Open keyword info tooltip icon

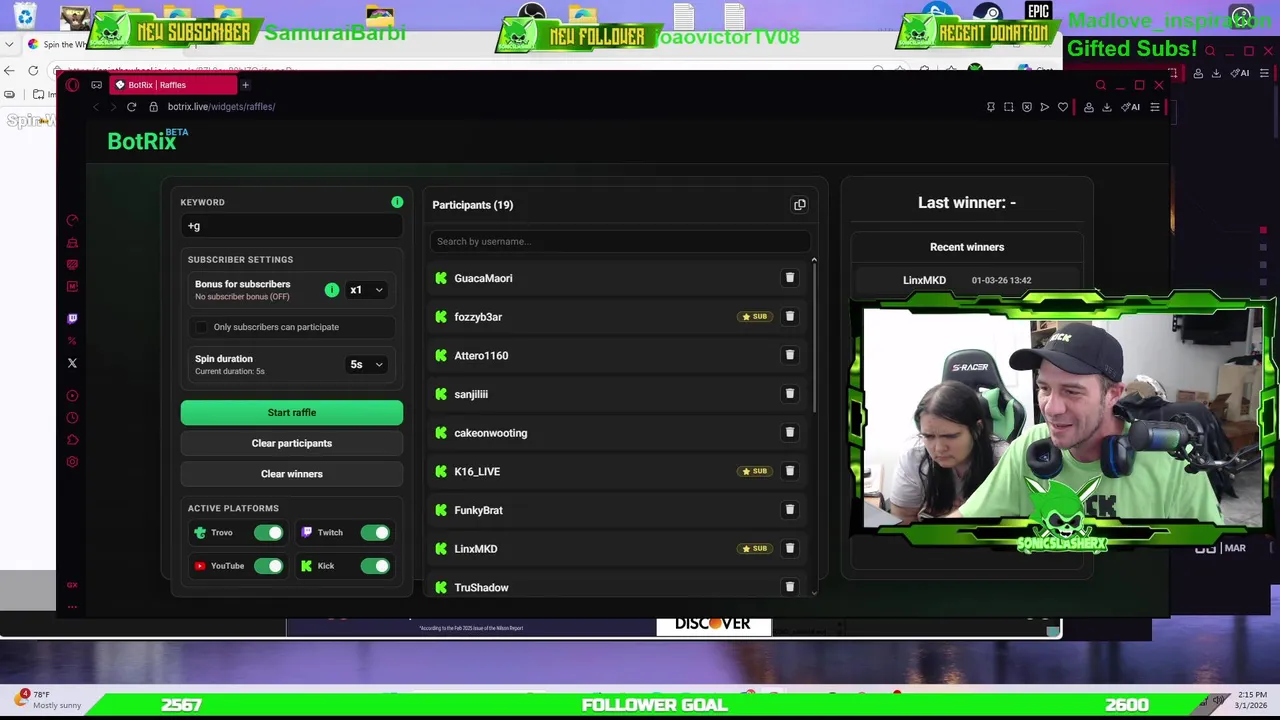pos(397,202)
